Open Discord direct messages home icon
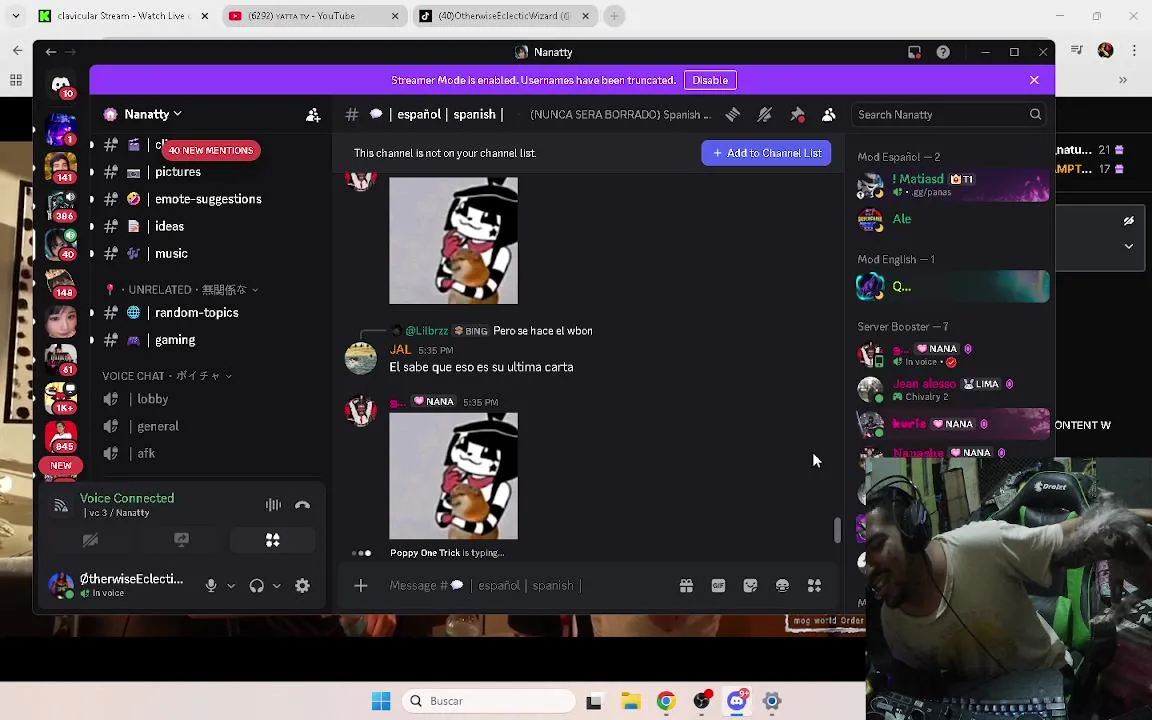 coord(61,83)
